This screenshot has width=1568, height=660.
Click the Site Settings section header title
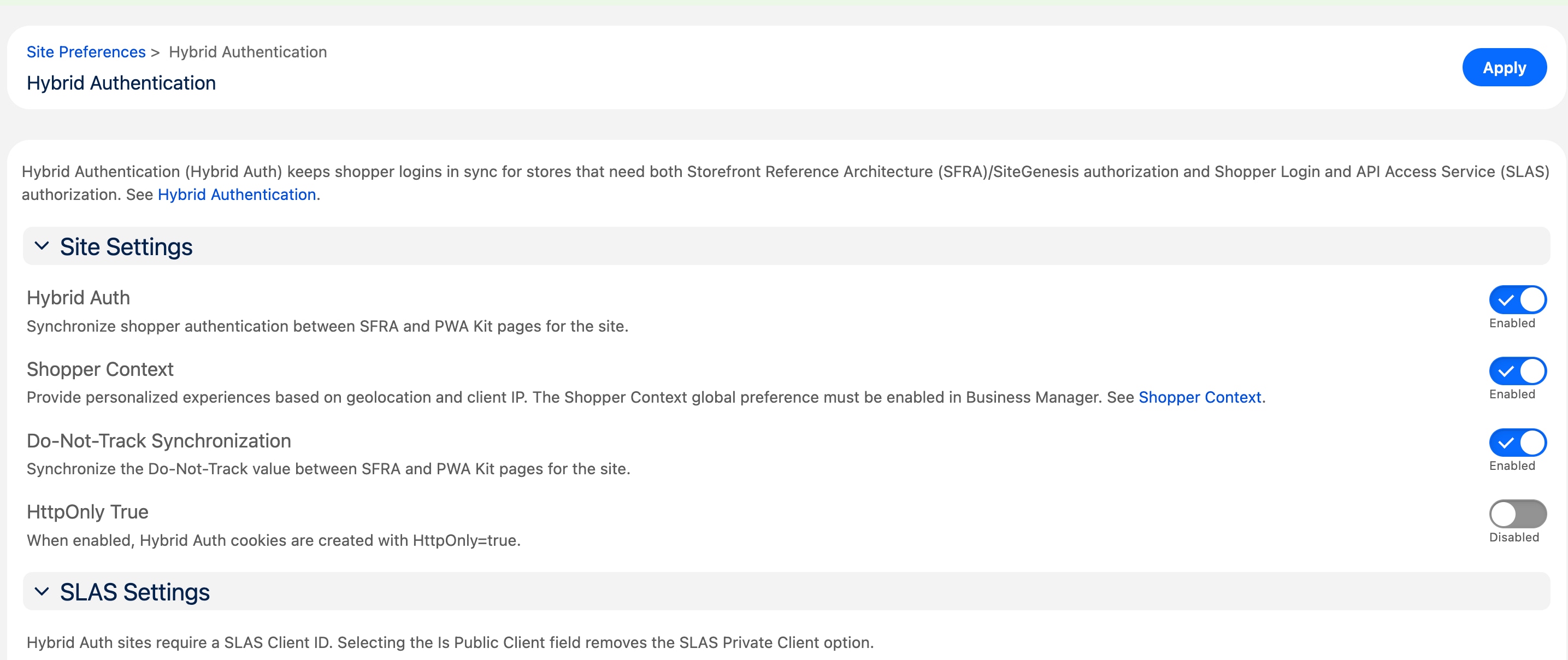[126, 246]
